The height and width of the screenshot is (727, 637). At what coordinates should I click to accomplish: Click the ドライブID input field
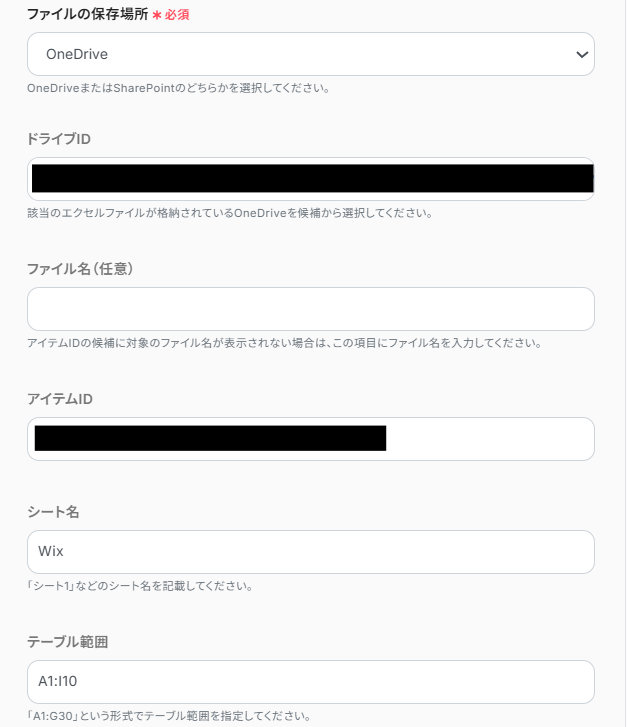click(x=310, y=179)
